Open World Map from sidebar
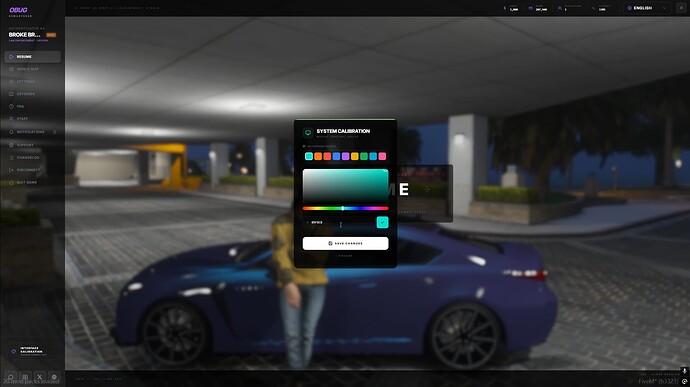690x387 pixels. pyautogui.click(x=33, y=69)
